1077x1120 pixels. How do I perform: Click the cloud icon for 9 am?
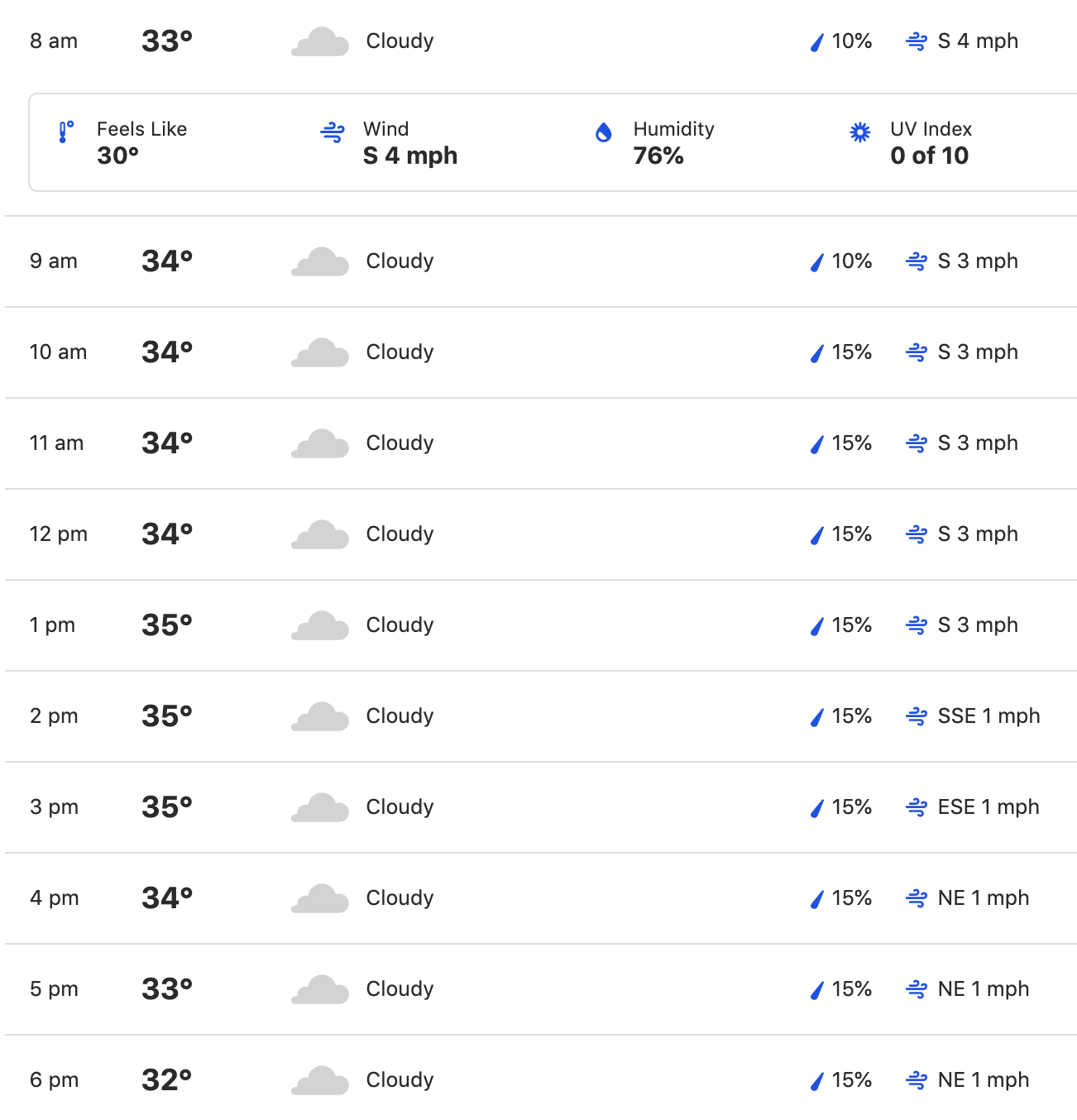tap(320, 261)
